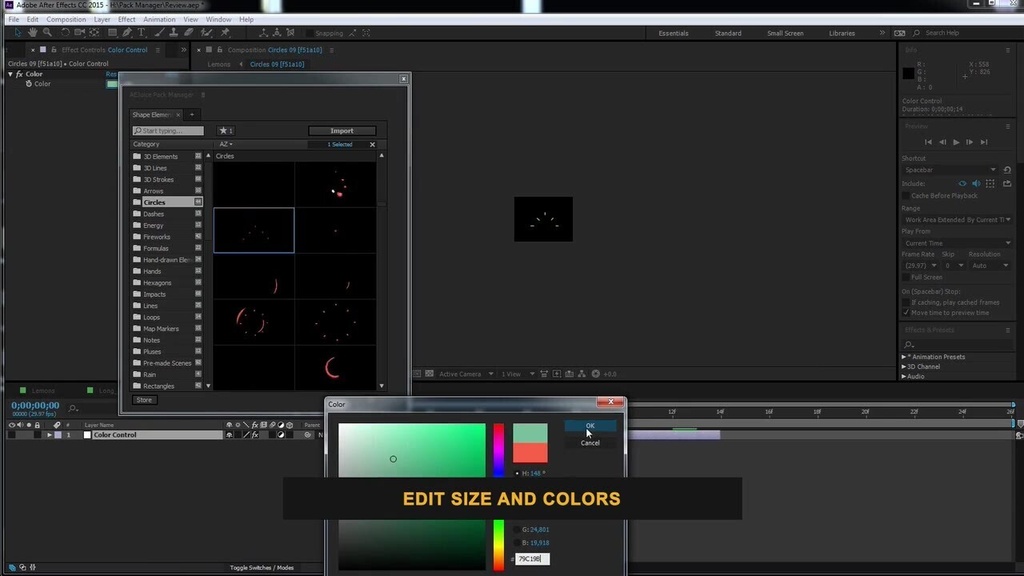Select the Pen tool

click(127, 33)
